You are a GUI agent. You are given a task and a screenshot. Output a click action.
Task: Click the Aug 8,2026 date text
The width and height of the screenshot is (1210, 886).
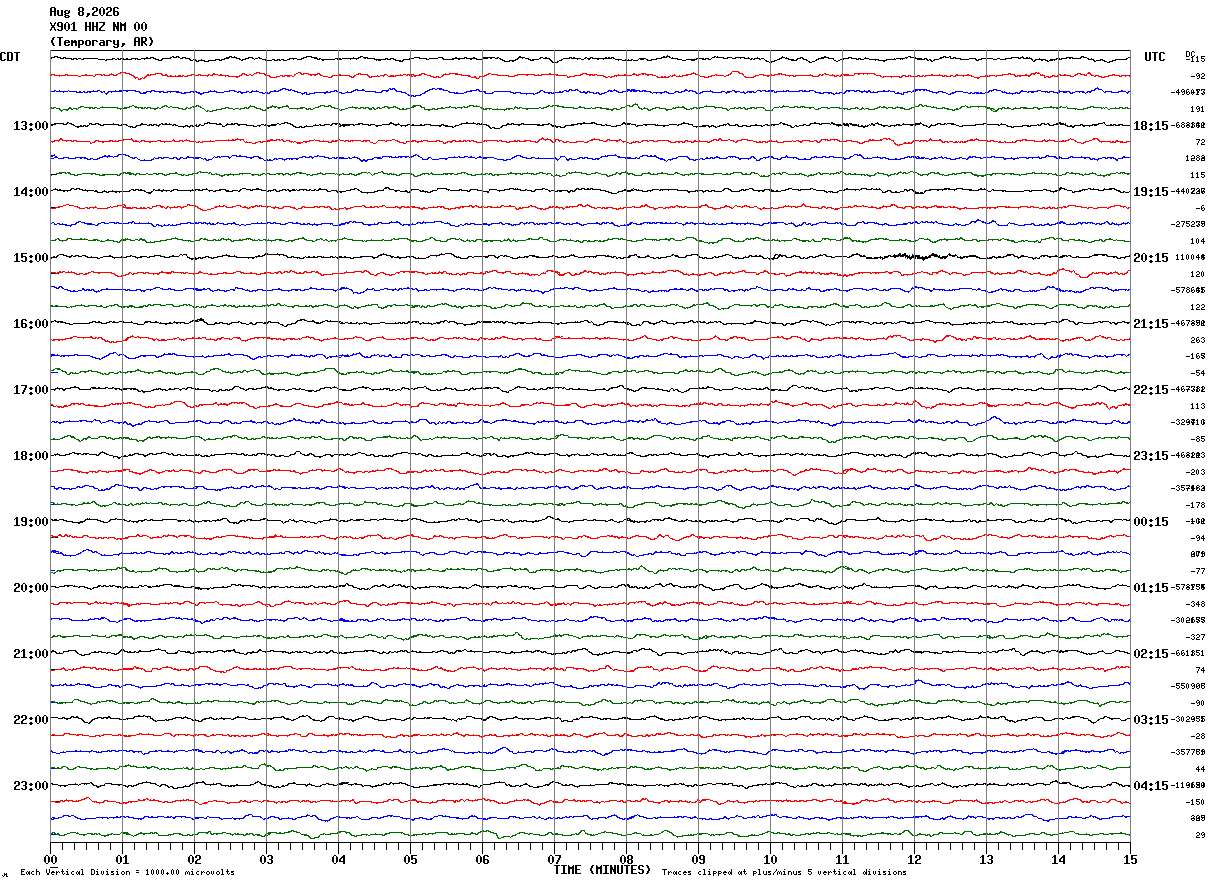pyautogui.click(x=84, y=12)
